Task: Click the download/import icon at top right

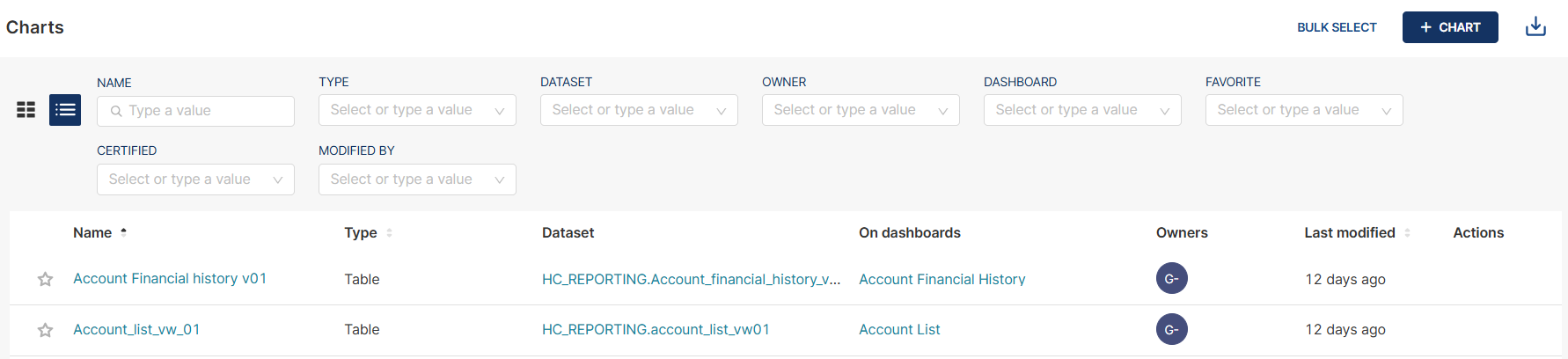Action: 1535,27
